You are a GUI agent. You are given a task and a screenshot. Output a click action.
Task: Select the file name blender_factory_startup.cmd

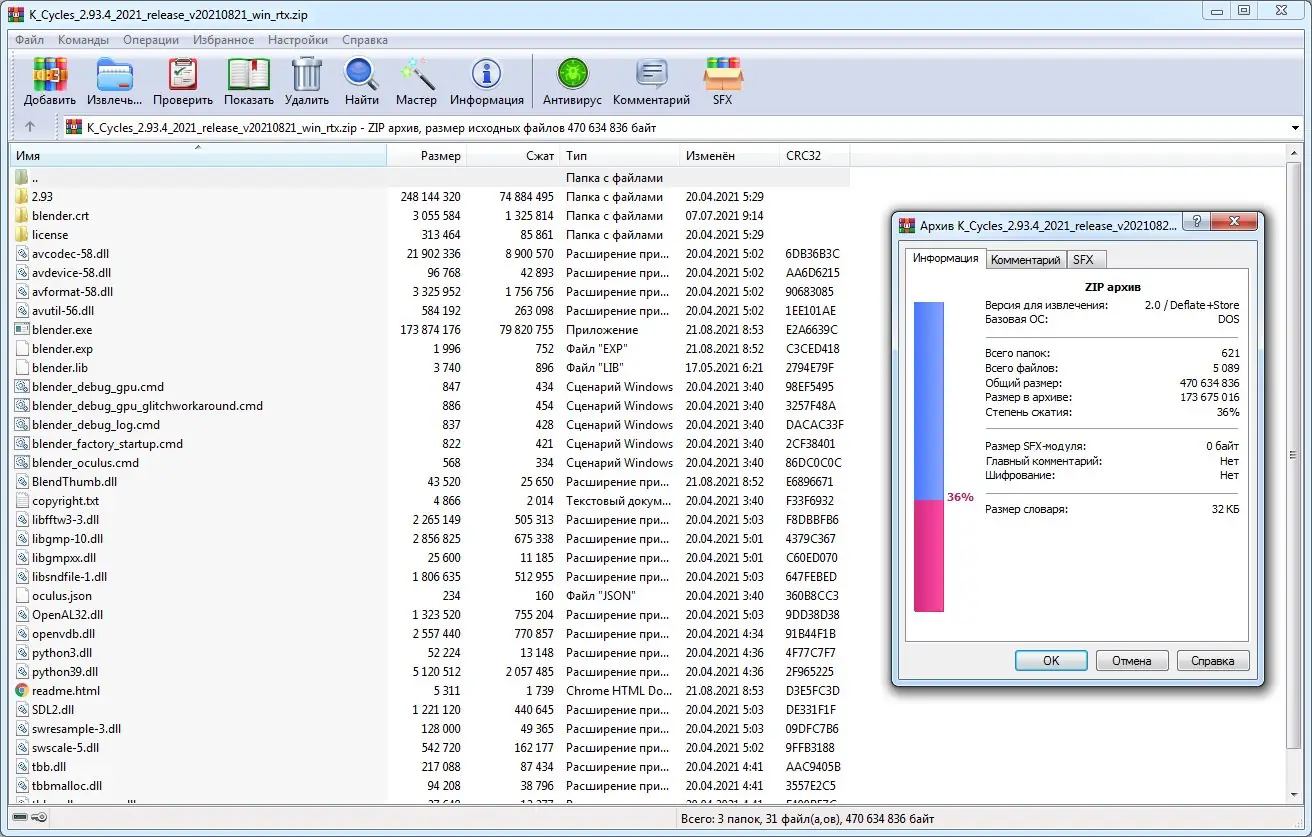pyautogui.click(x=107, y=444)
